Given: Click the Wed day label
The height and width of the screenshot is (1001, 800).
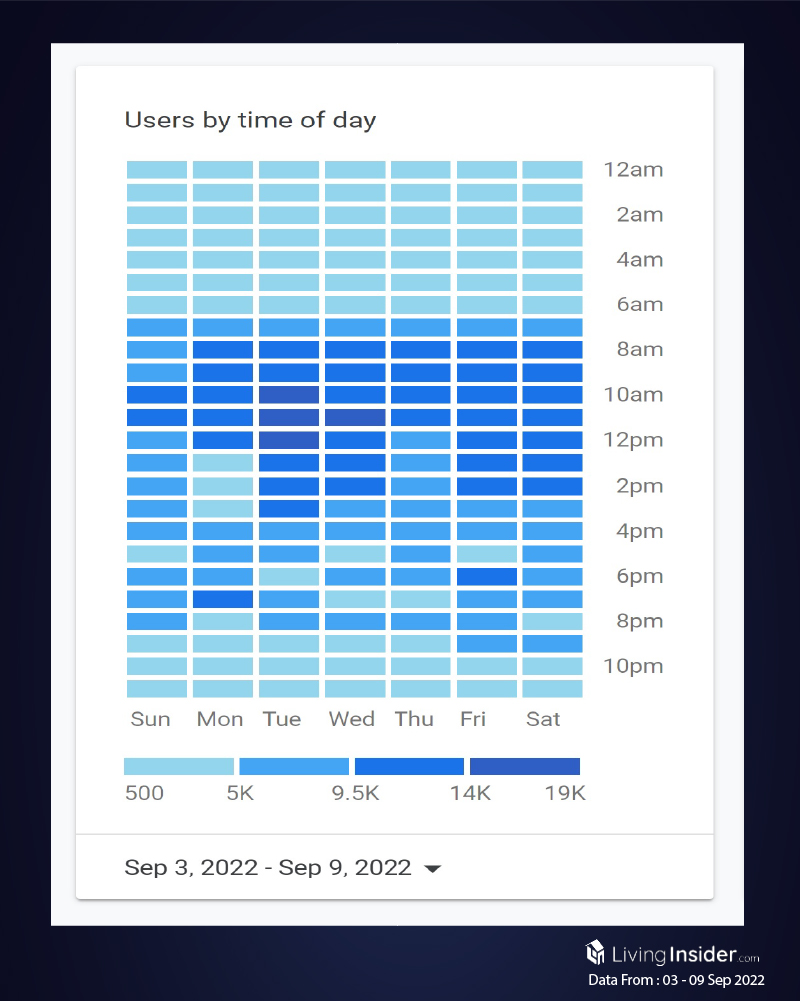Looking at the screenshot, I should coord(352,719).
